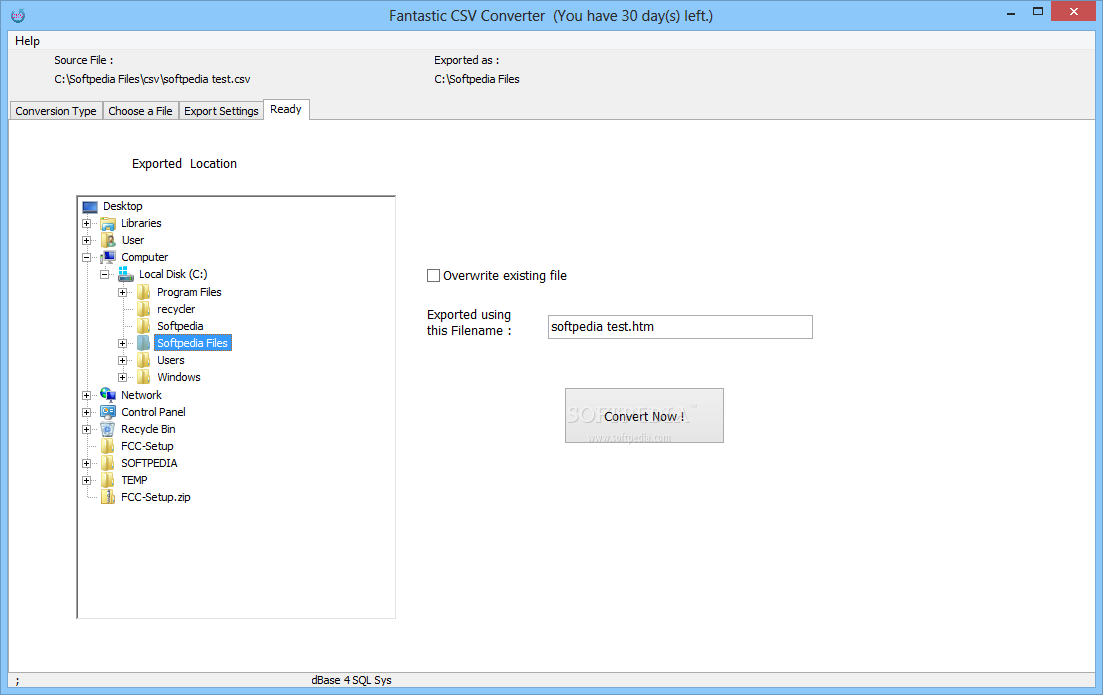Select the Recycle Bin label
Image resolution: width=1103 pixels, height=695 pixels.
pyautogui.click(x=148, y=429)
